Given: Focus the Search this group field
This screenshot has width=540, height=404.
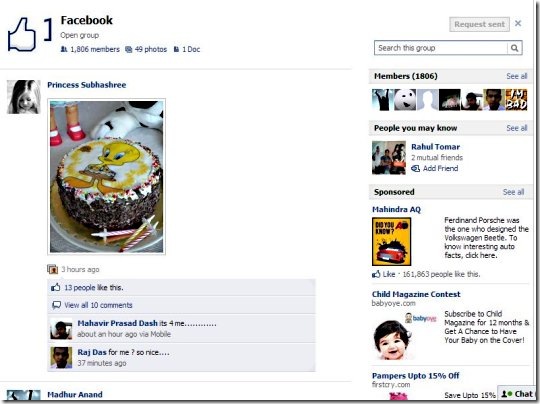Looking at the screenshot, I should coord(441,48).
